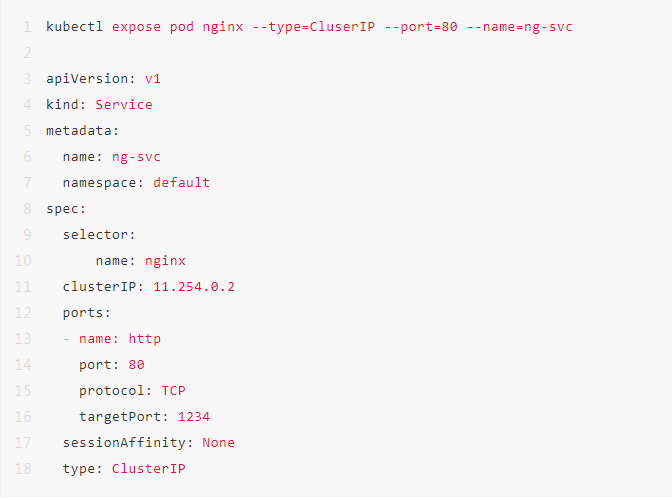Click the clusterIP address 11.254.0.2

194,287
